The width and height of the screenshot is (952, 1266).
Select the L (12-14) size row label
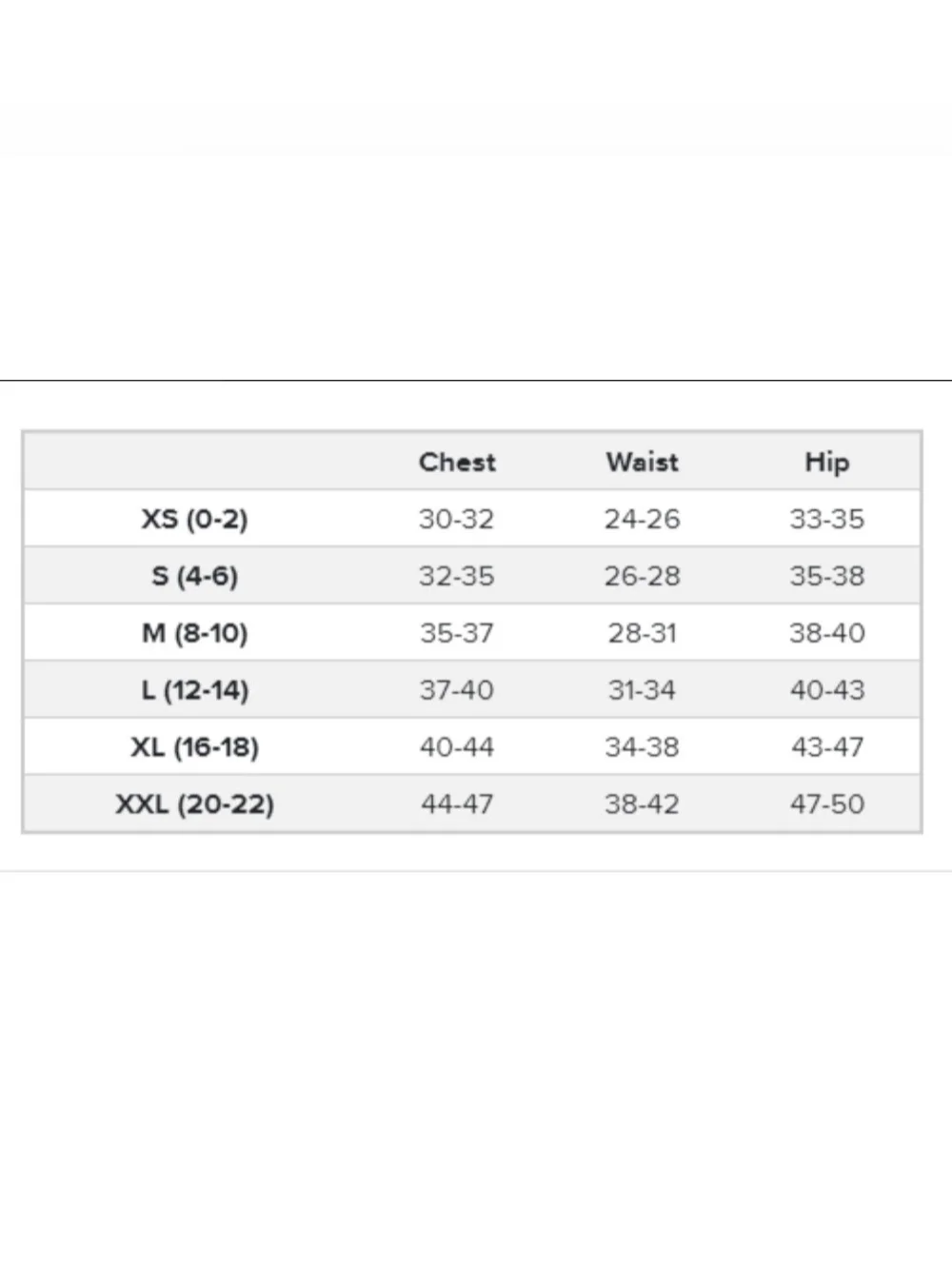(194, 690)
